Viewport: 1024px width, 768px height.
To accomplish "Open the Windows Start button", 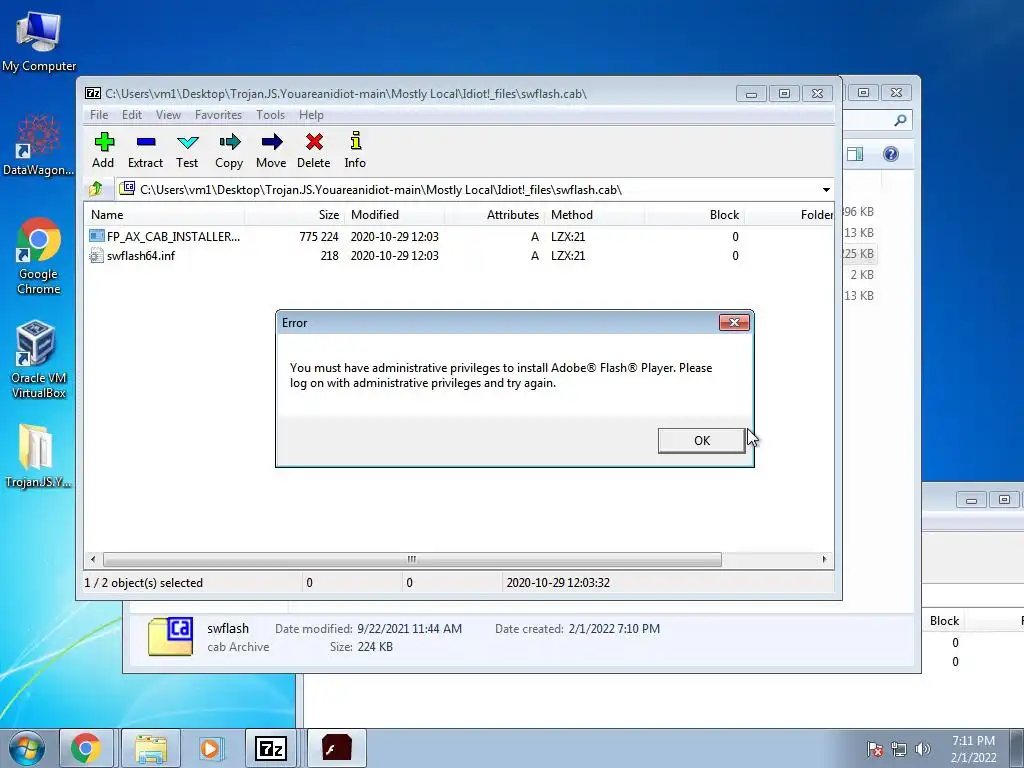I will [x=27, y=748].
